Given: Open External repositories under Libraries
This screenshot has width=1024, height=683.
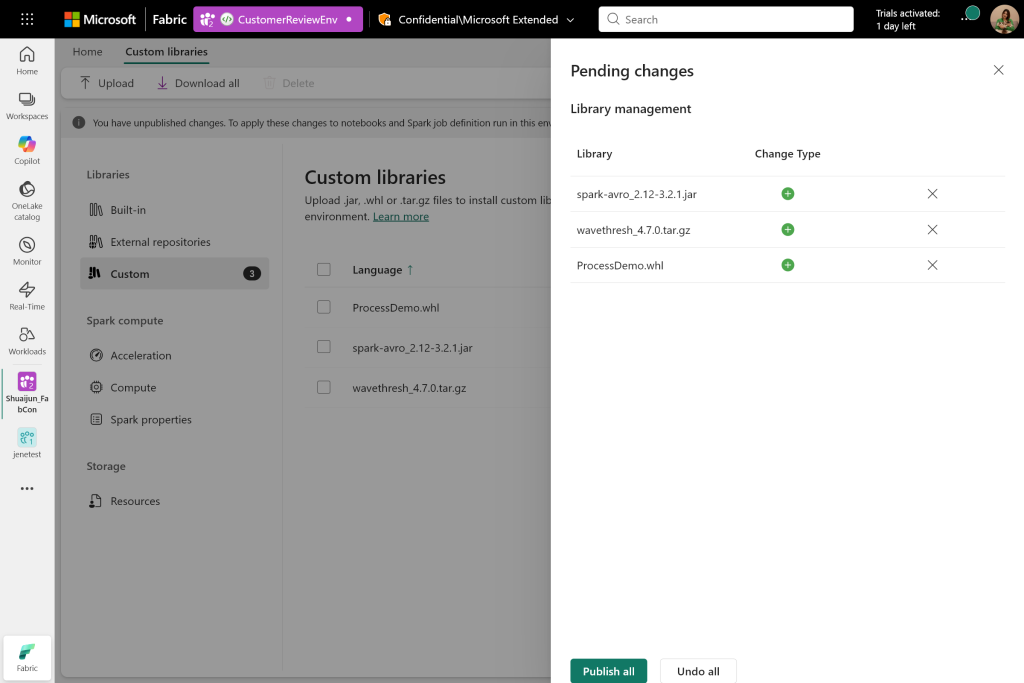Looking at the screenshot, I should click(160, 241).
